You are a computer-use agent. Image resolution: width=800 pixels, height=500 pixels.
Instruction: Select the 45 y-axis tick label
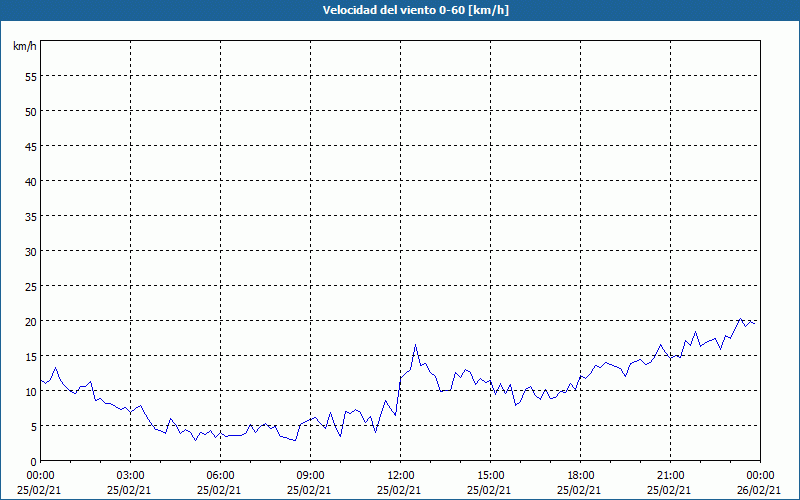click(x=31, y=146)
